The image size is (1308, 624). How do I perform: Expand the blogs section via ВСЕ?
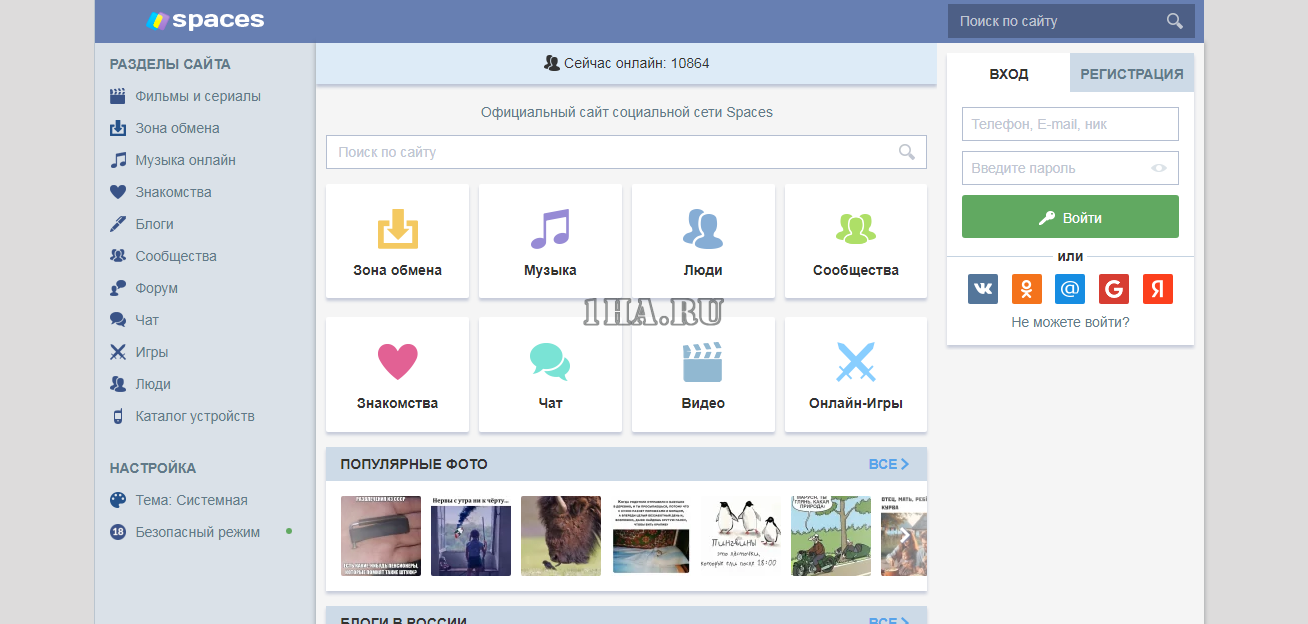[x=888, y=620]
